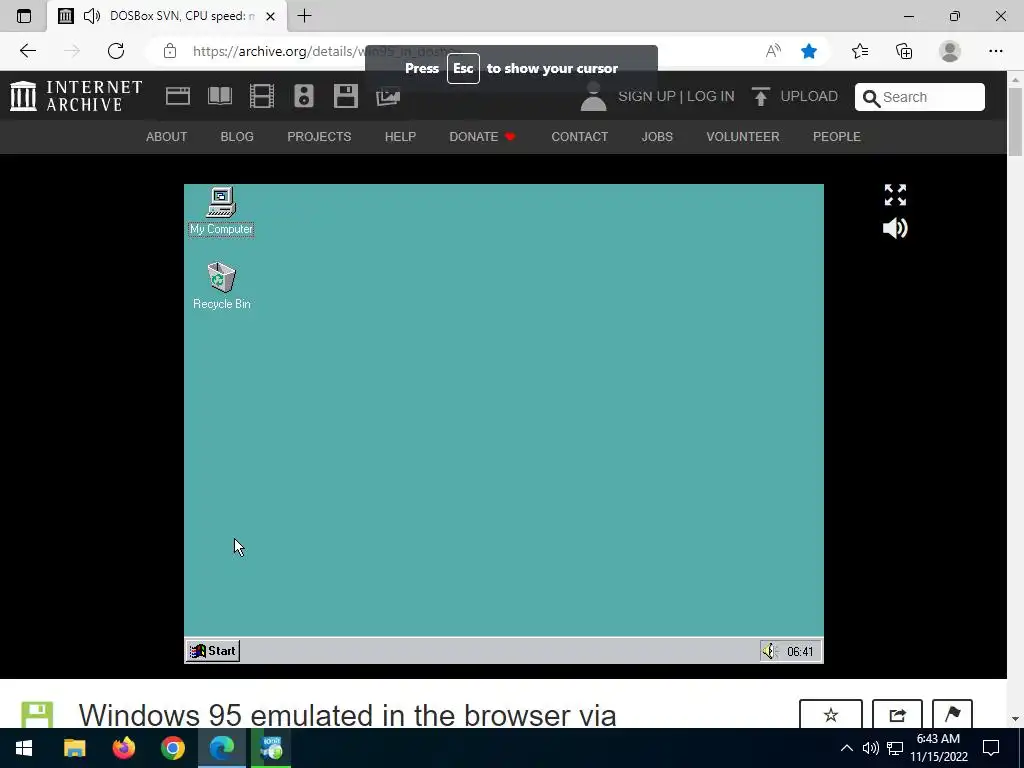Open the JOBS link
Viewport: 1024px width, 768px height.
[x=657, y=136]
